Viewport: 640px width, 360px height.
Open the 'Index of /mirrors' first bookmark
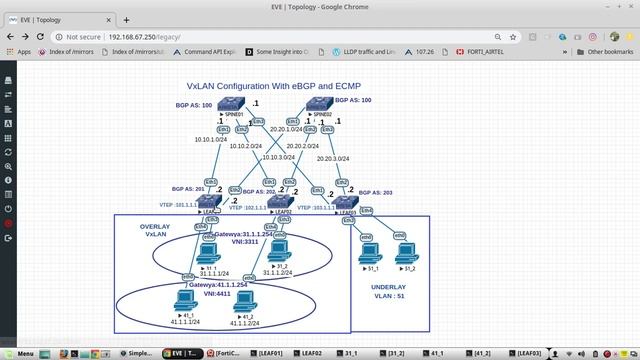[66, 52]
